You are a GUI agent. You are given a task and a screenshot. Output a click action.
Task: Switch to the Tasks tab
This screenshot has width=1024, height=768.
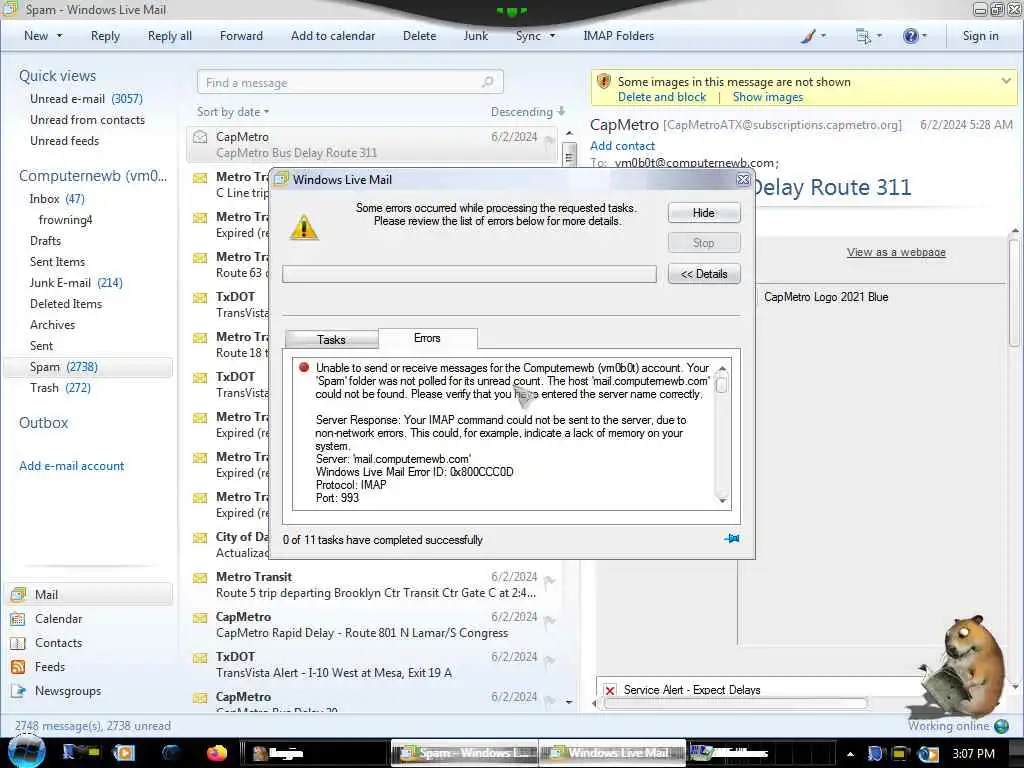tap(331, 340)
